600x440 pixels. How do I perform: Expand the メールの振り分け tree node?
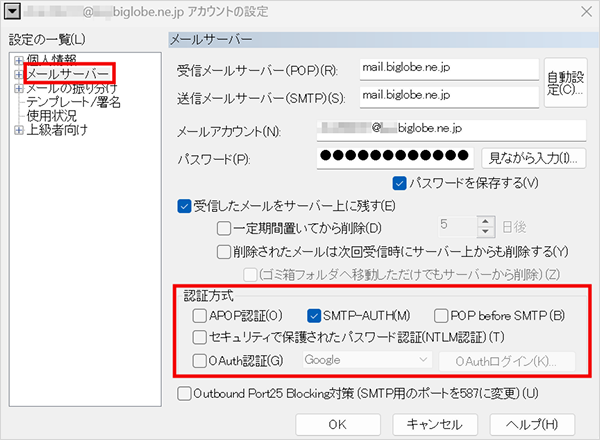18,89
